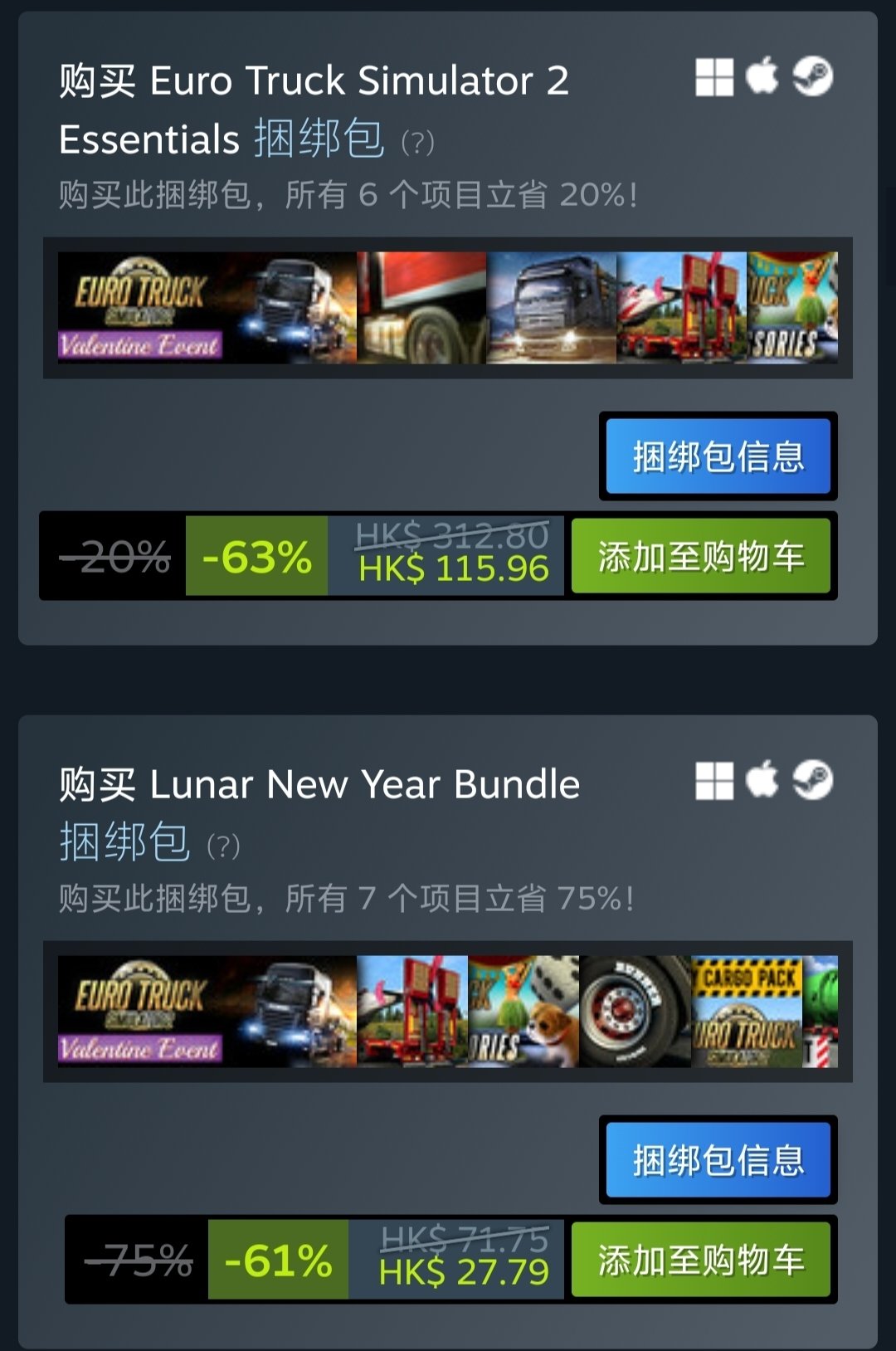
Task: Click Windows icon on Lunar New Year Bundle
Action: pyautogui.click(x=714, y=781)
